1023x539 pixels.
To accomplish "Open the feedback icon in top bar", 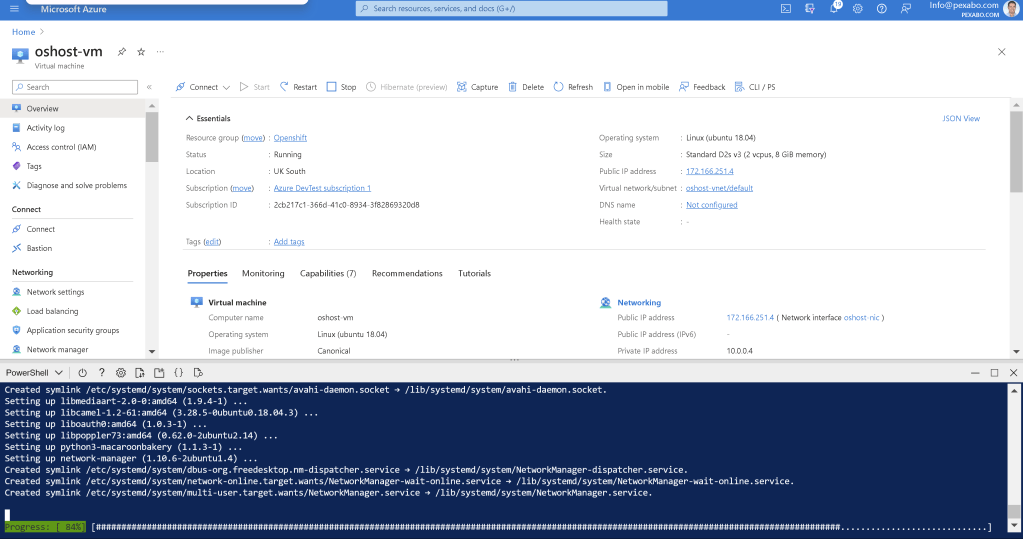I will click(906, 9).
